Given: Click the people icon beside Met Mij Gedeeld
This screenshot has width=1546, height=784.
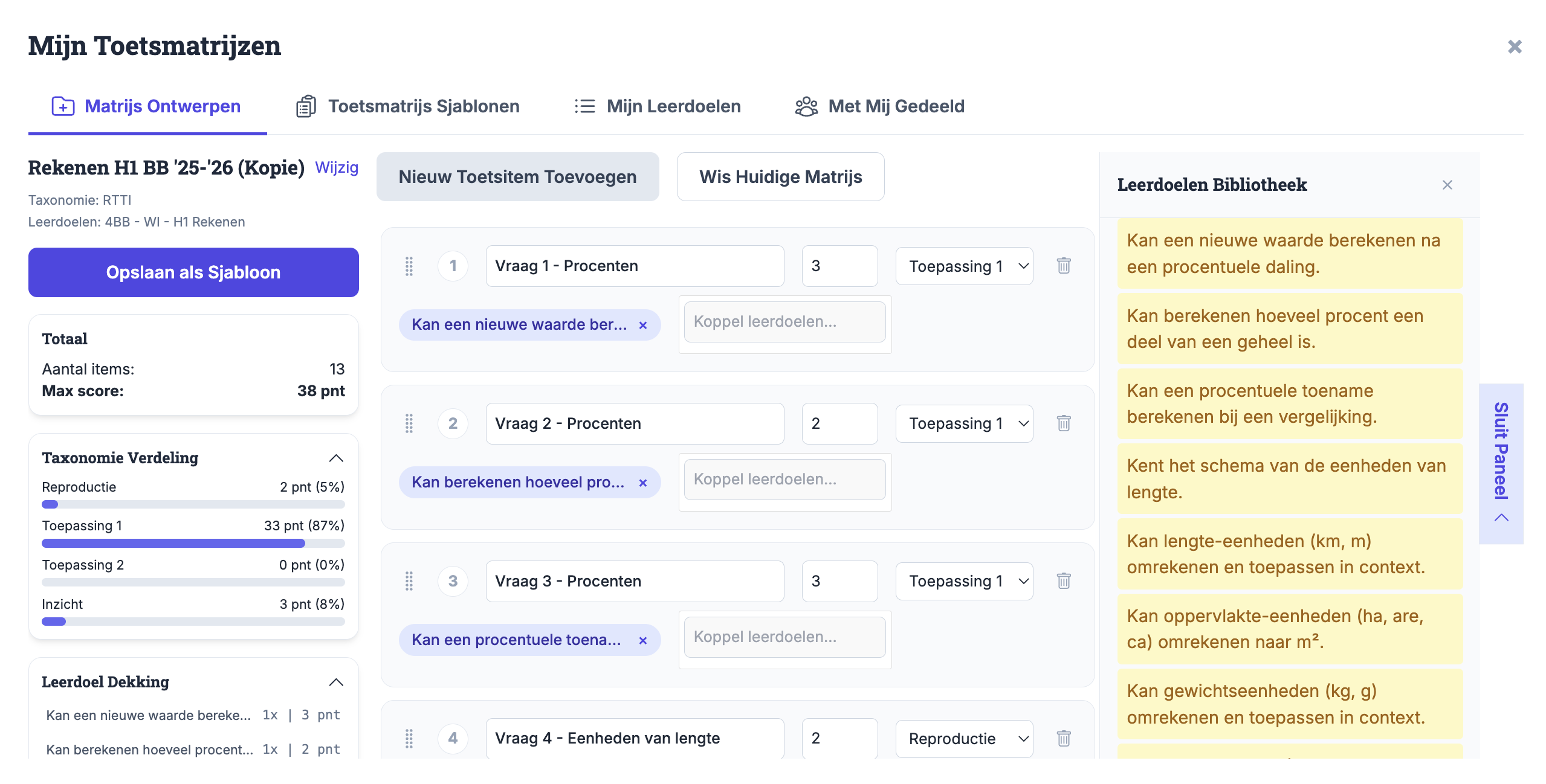Looking at the screenshot, I should tap(806, 106).
